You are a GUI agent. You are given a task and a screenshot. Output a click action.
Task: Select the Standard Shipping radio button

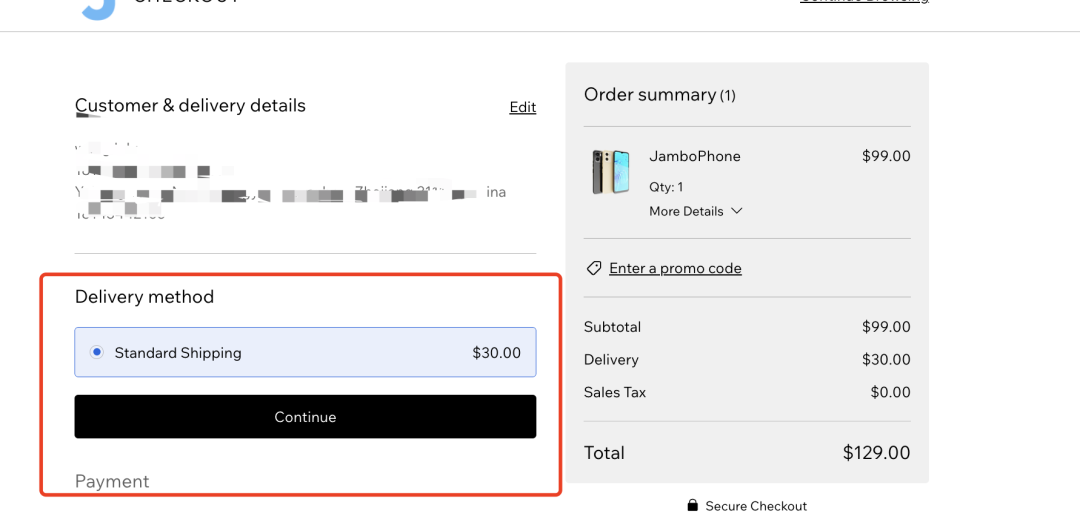coord(97,352)
